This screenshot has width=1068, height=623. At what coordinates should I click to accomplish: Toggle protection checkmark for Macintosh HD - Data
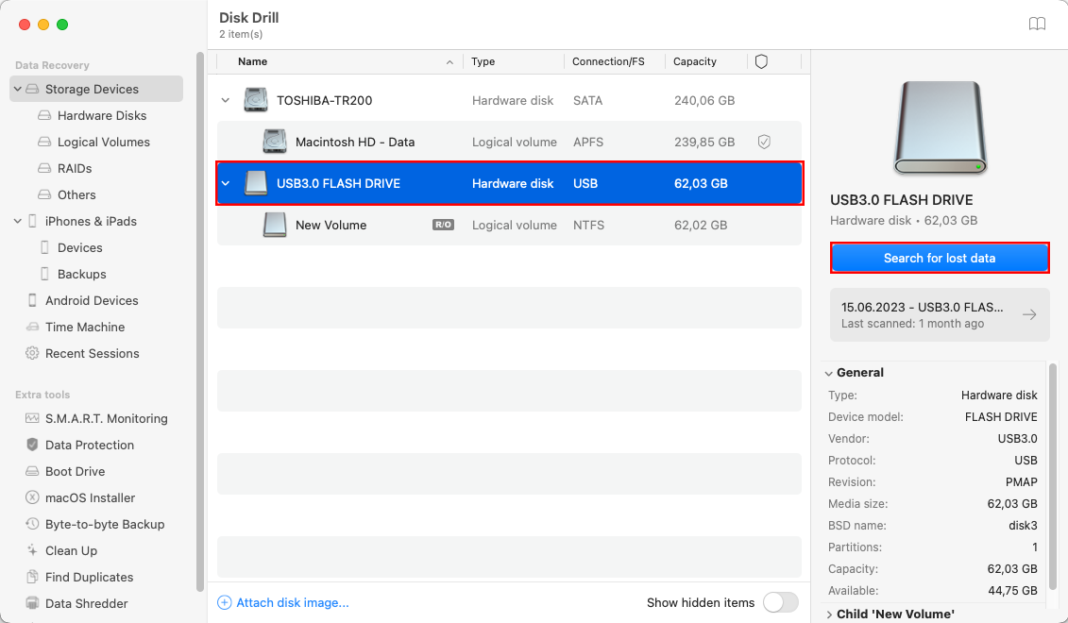click(764, 141)
